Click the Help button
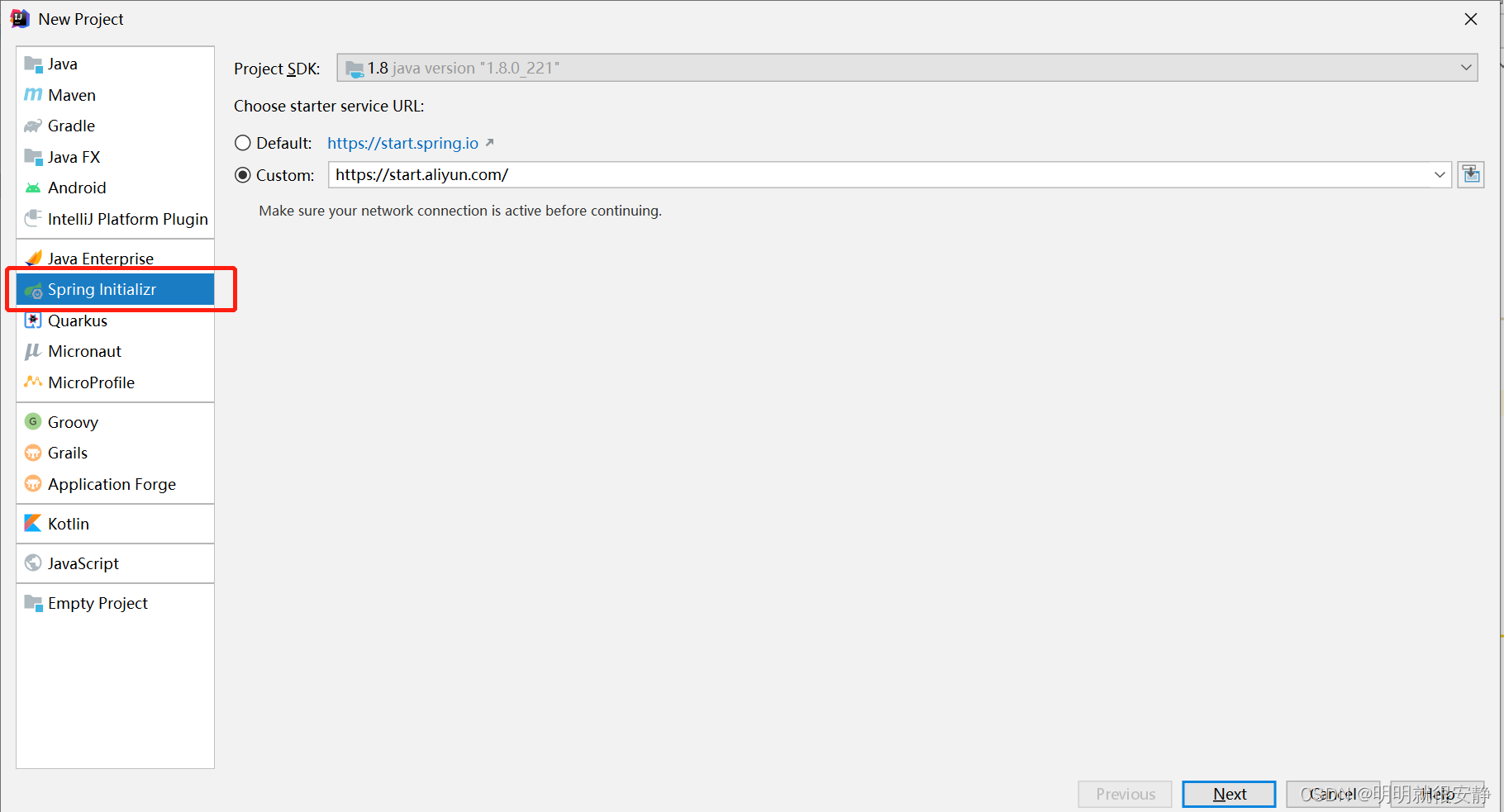 [1437, 794]
